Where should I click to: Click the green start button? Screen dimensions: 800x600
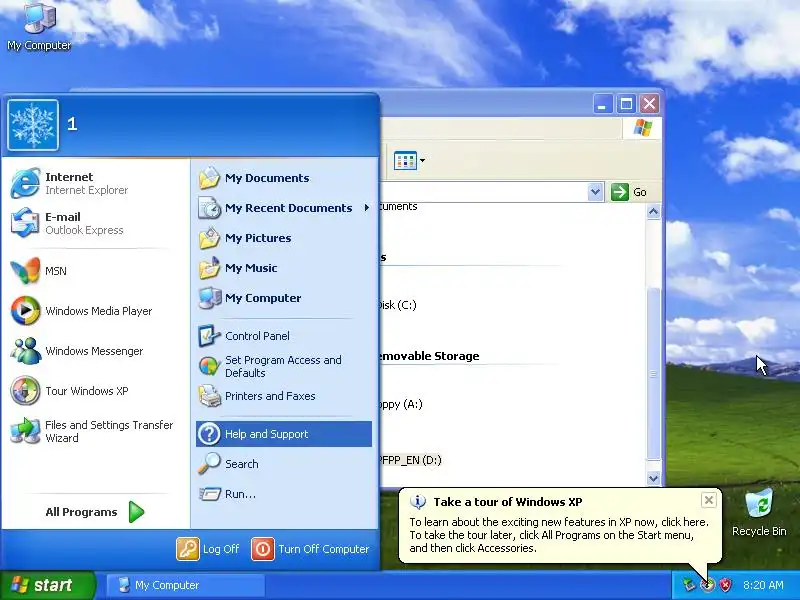pyautogui.click(x=48, y=585)
